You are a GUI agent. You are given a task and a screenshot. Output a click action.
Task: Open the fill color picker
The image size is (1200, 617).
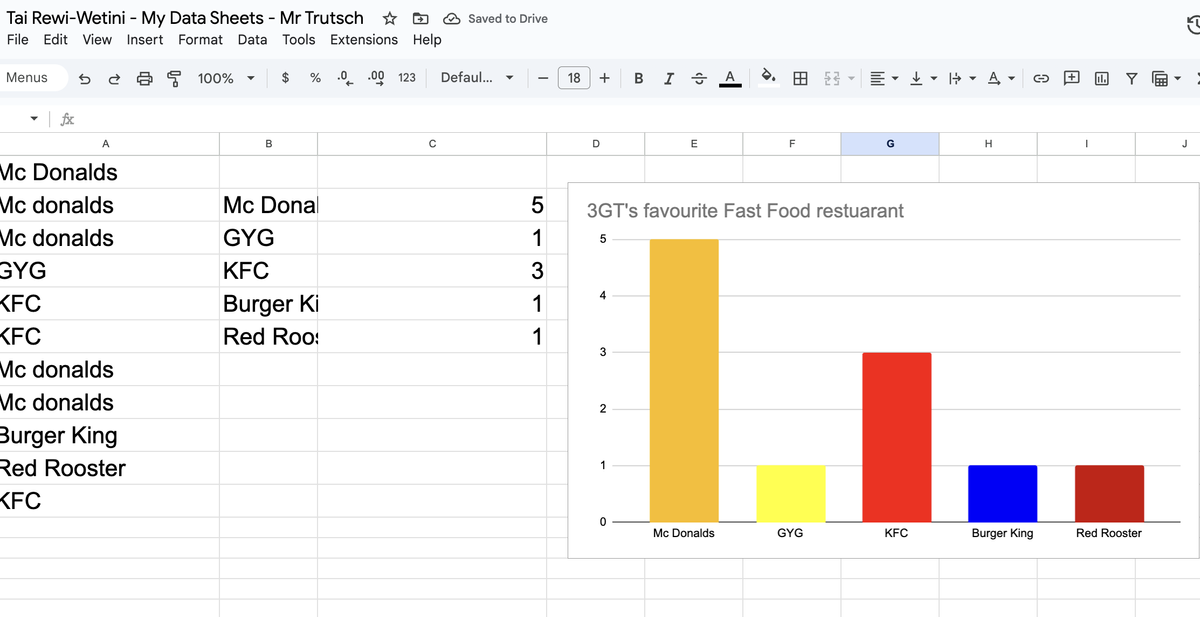pyautogui.click(x=768, y=78)
